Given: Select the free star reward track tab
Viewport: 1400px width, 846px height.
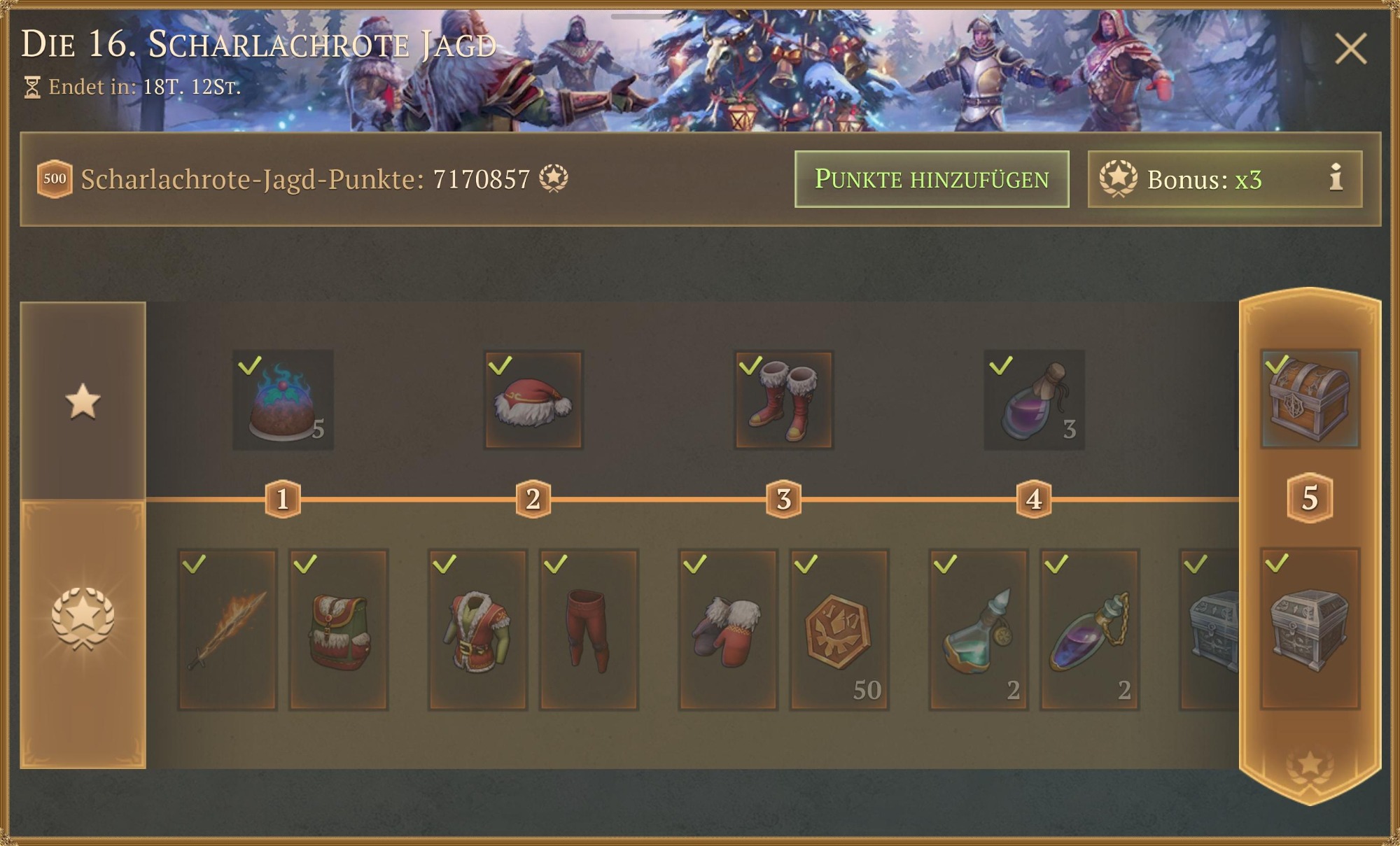Looking at the screenshot, I should pos(83,401).
